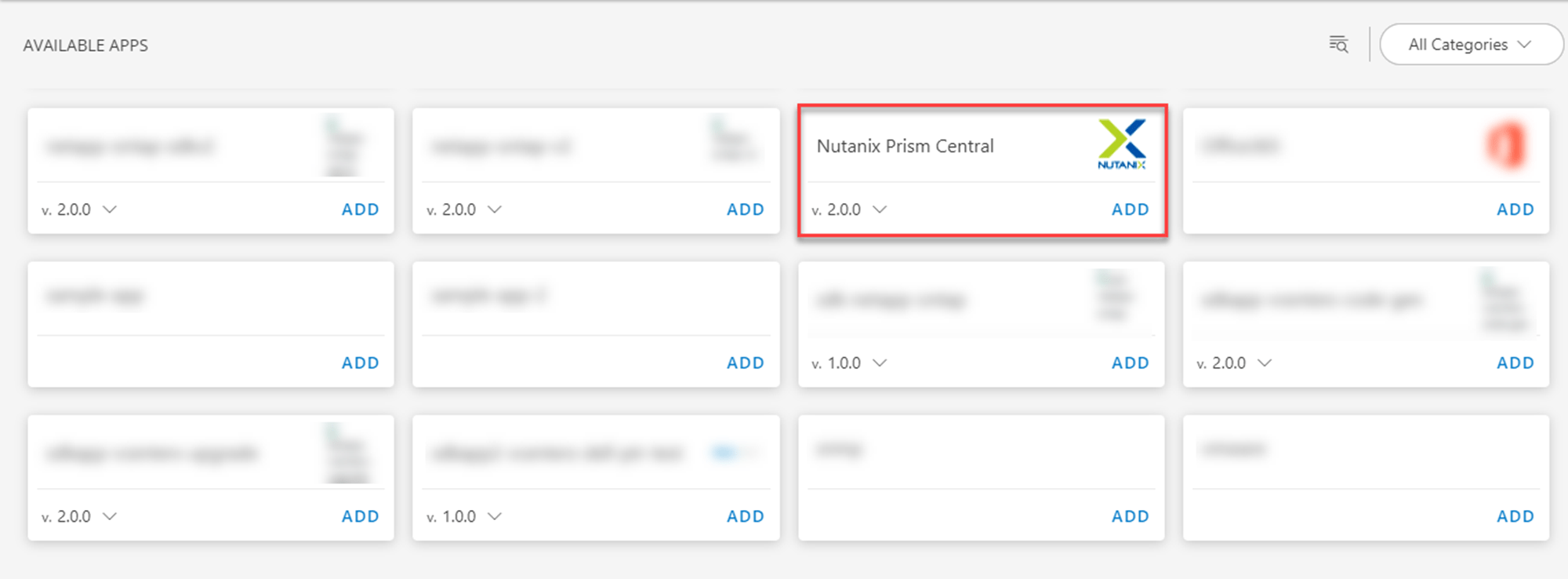Click ADD on the Nutanix Prism Central card
Viewport: 1568px width, 579px height.
[1129, 209]
